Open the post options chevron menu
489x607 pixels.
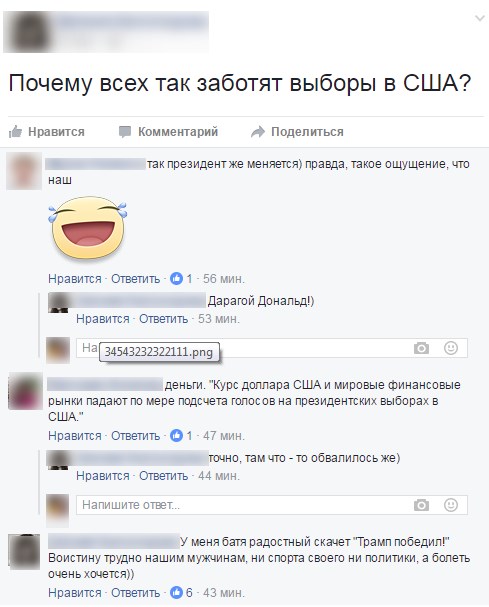[x=479, y=18]
